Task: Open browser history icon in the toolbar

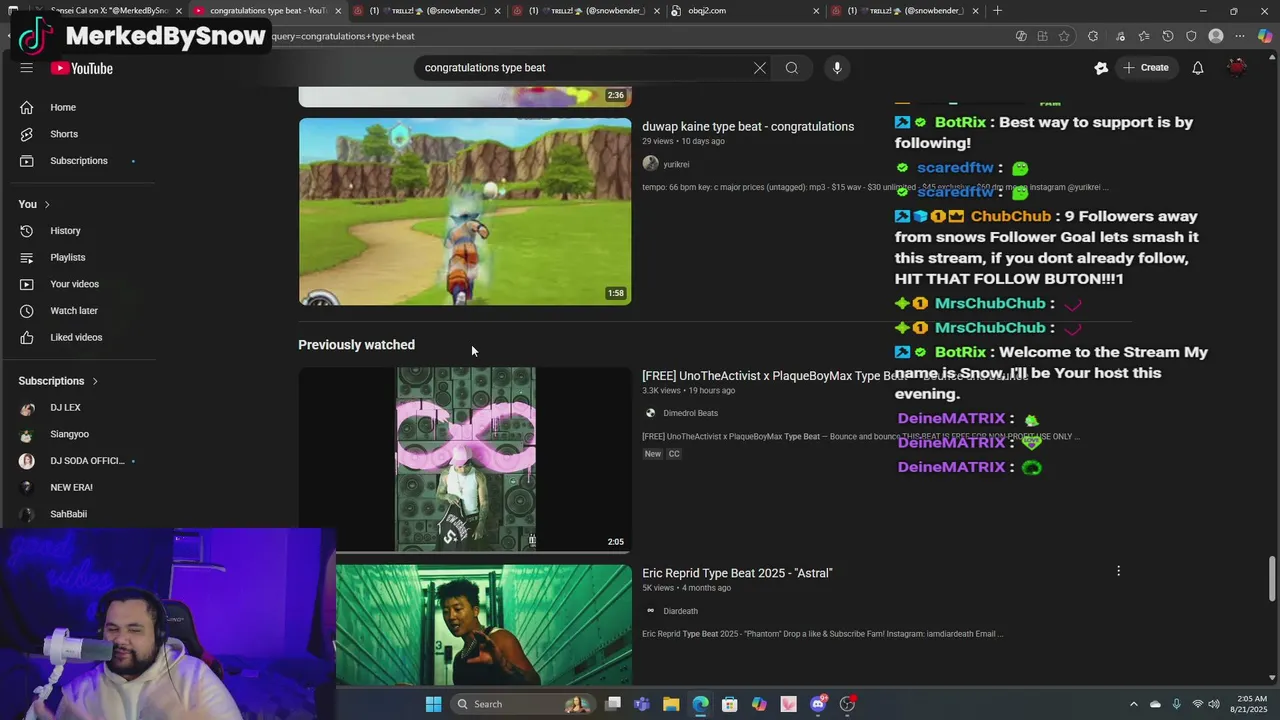Action: pos(1167,36)
